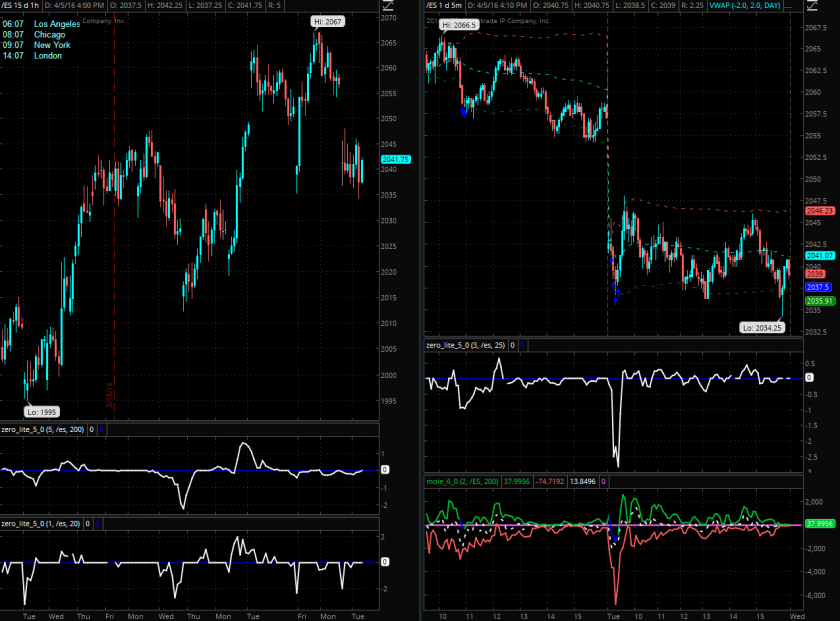Open the zero_lite_5_0 (5, /es, 200) study header

pos(43,431)
